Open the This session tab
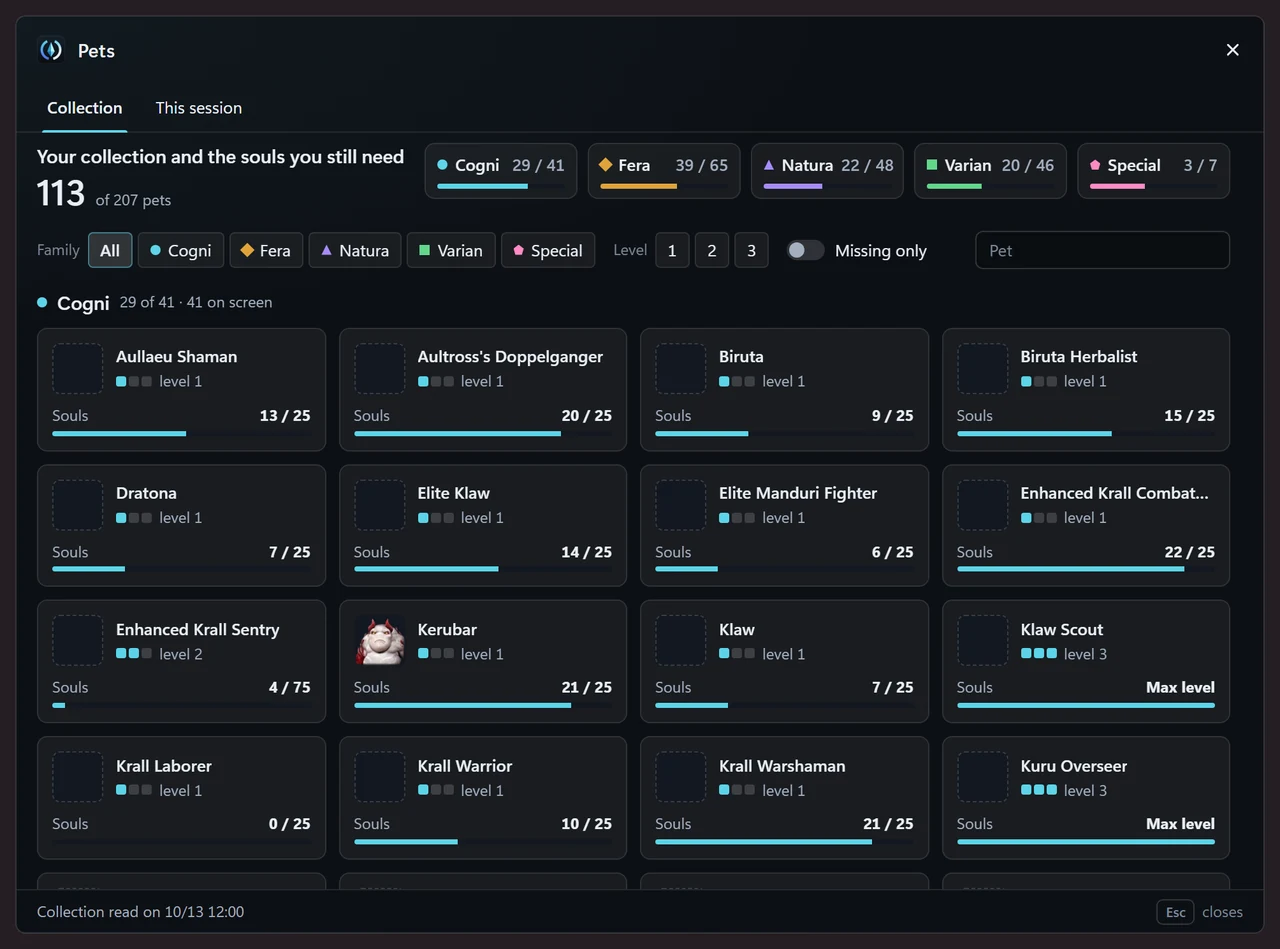Viewport: 1280px width, 949px height. (199, 108)
